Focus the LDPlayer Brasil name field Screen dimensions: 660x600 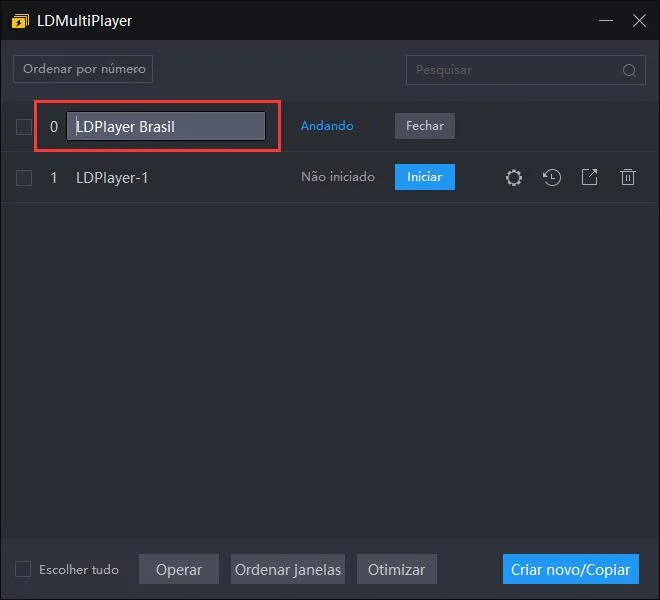[x=166, y=126]
